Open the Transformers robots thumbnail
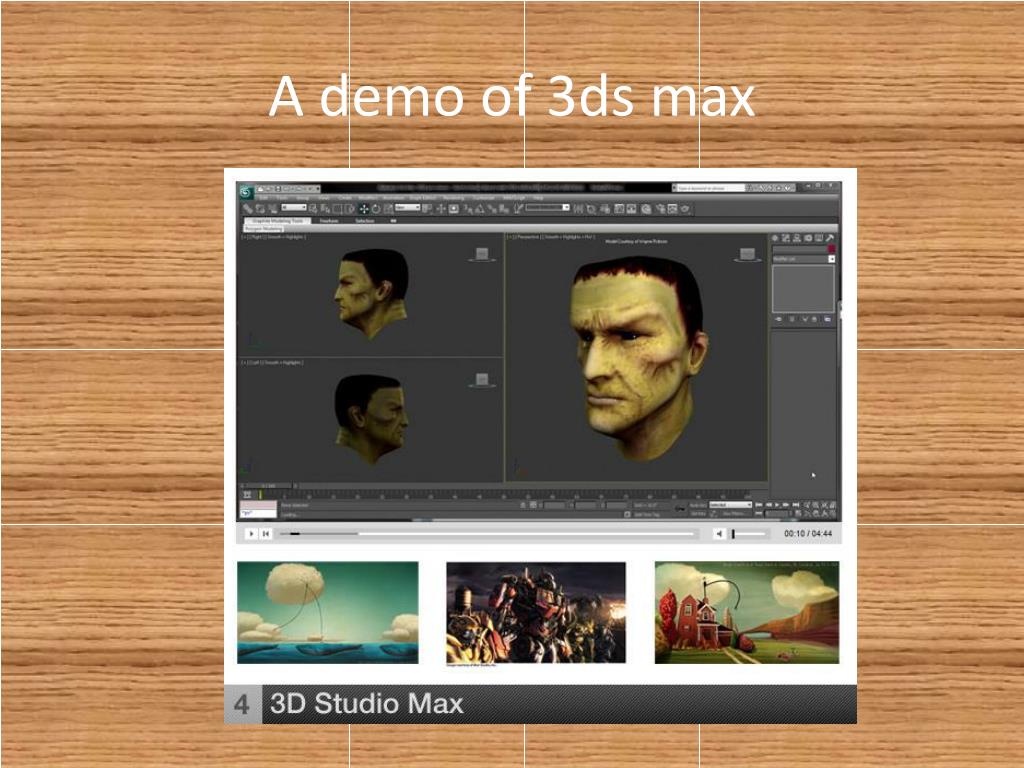The image size is (1024, 768). (x=536, y=613)
